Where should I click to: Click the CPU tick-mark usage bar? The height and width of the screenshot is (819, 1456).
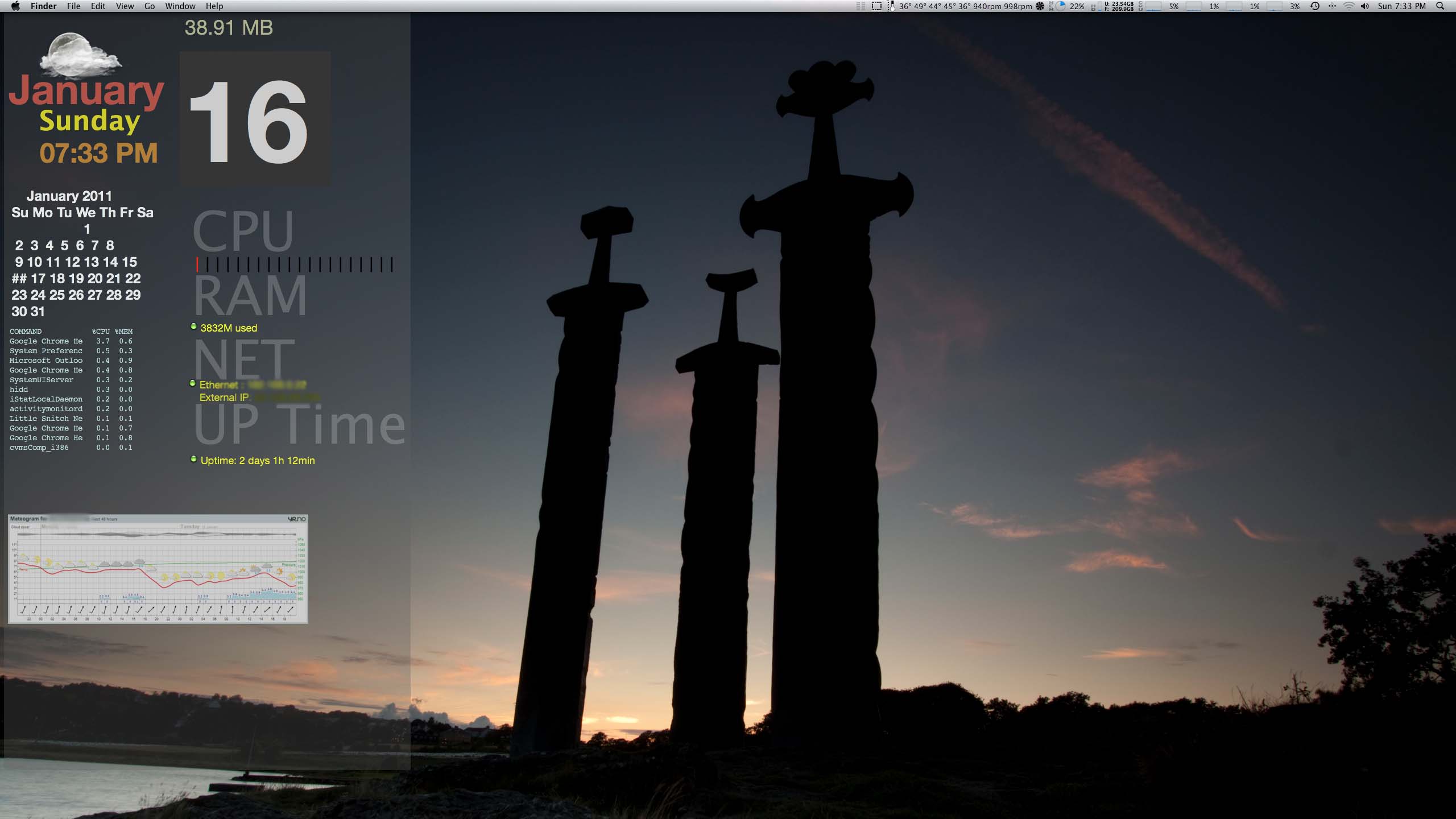294,264
